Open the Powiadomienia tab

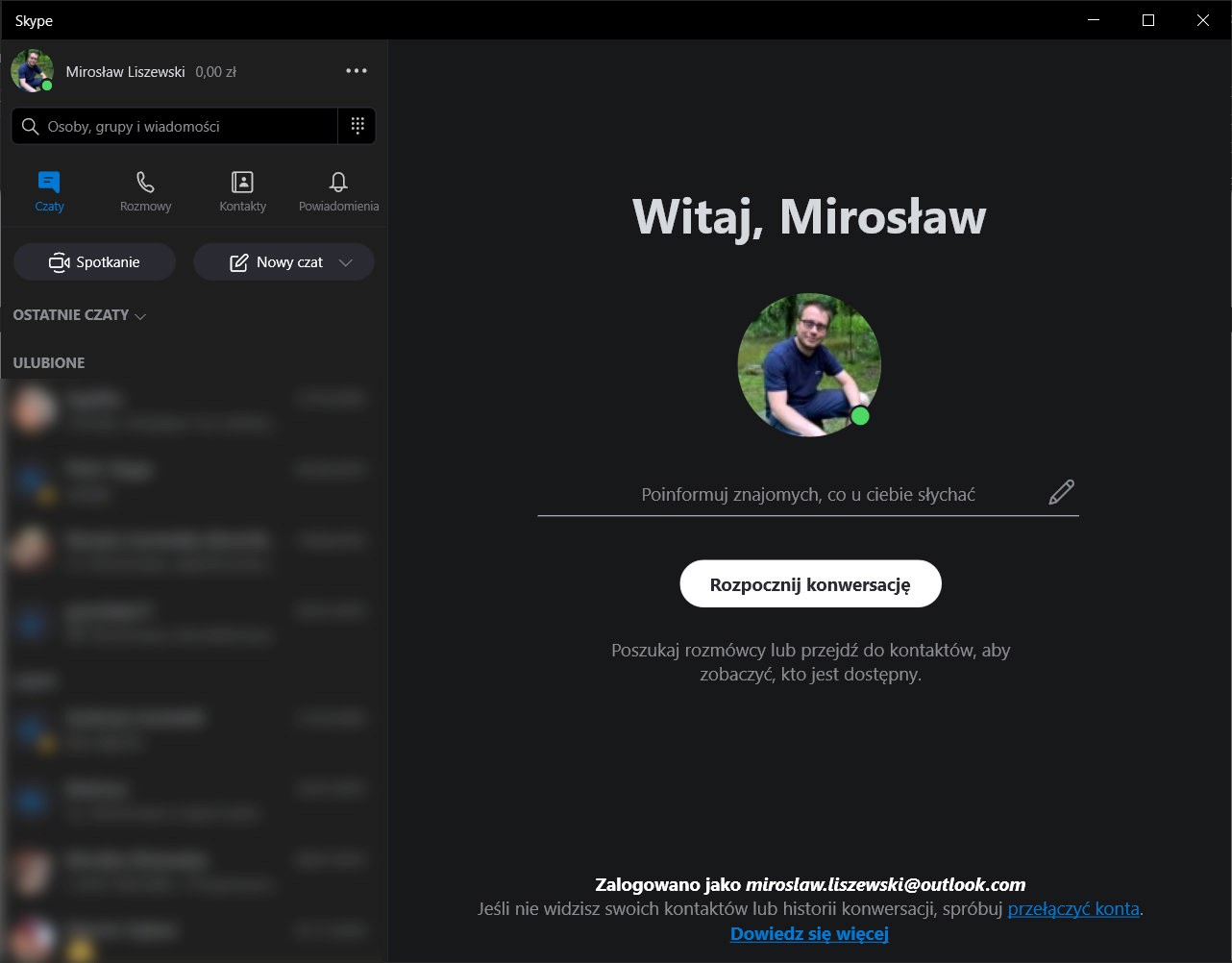click(338, 191)
